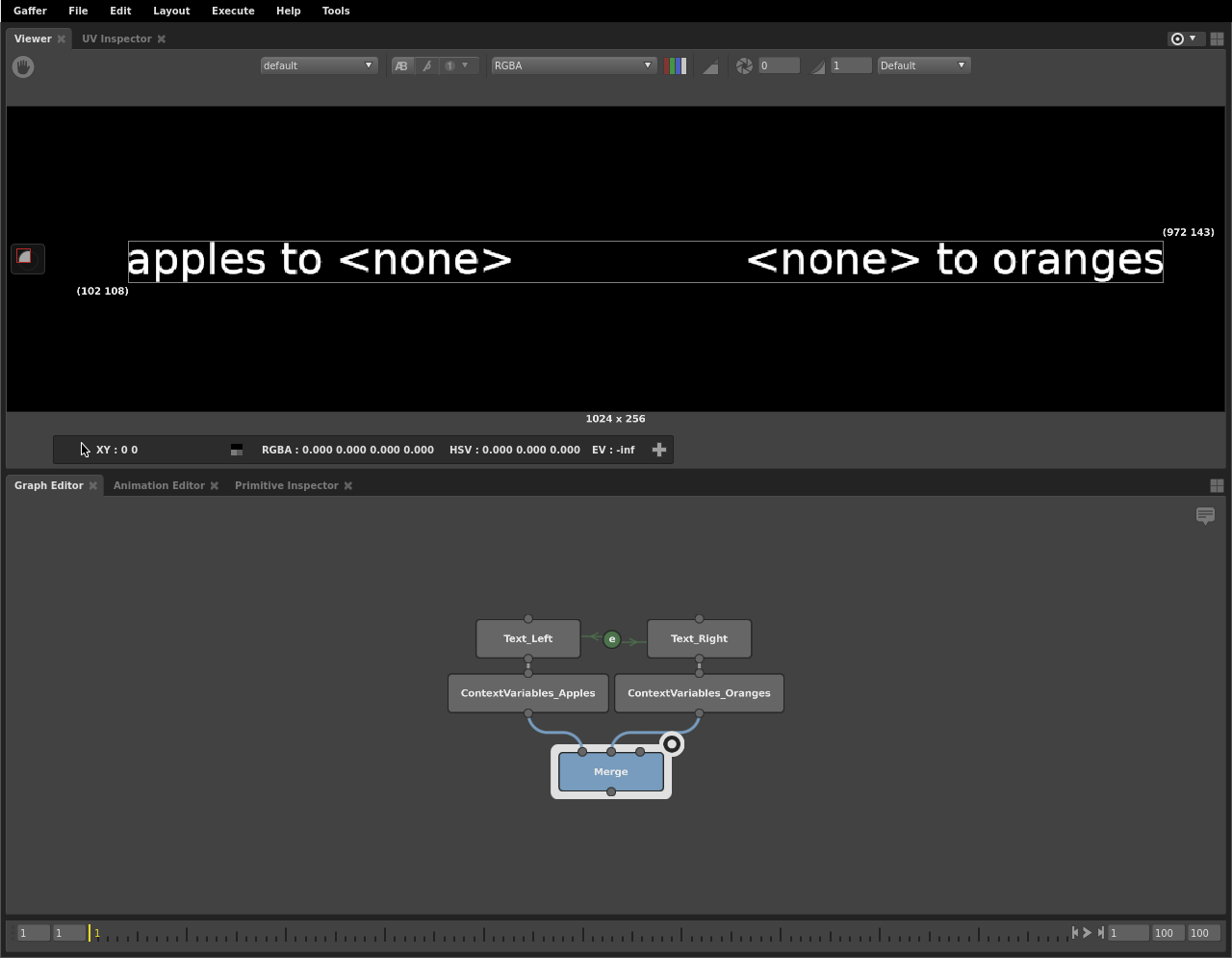Click the pixel color swatch beside RGBA readout
This screenshot has width=1232, height=958.
(x=237, y=450)
